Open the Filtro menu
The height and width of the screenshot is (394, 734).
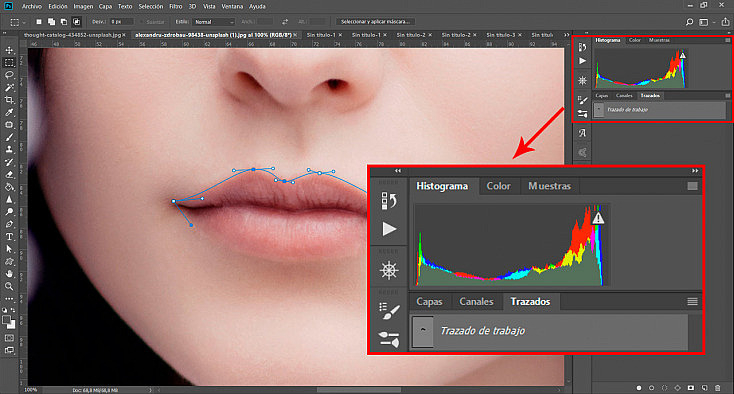[176, 7]
